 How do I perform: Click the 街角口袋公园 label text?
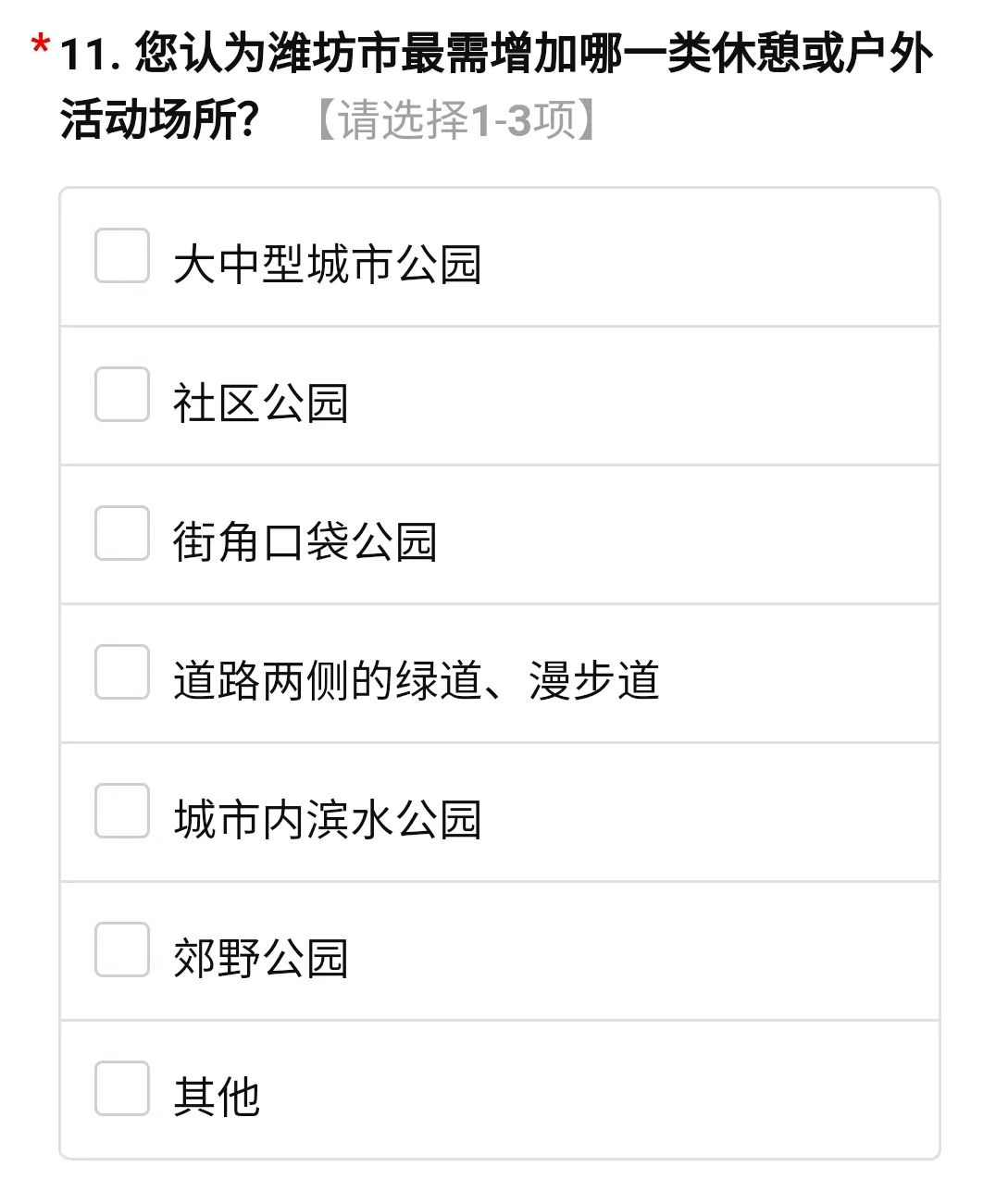305,542
